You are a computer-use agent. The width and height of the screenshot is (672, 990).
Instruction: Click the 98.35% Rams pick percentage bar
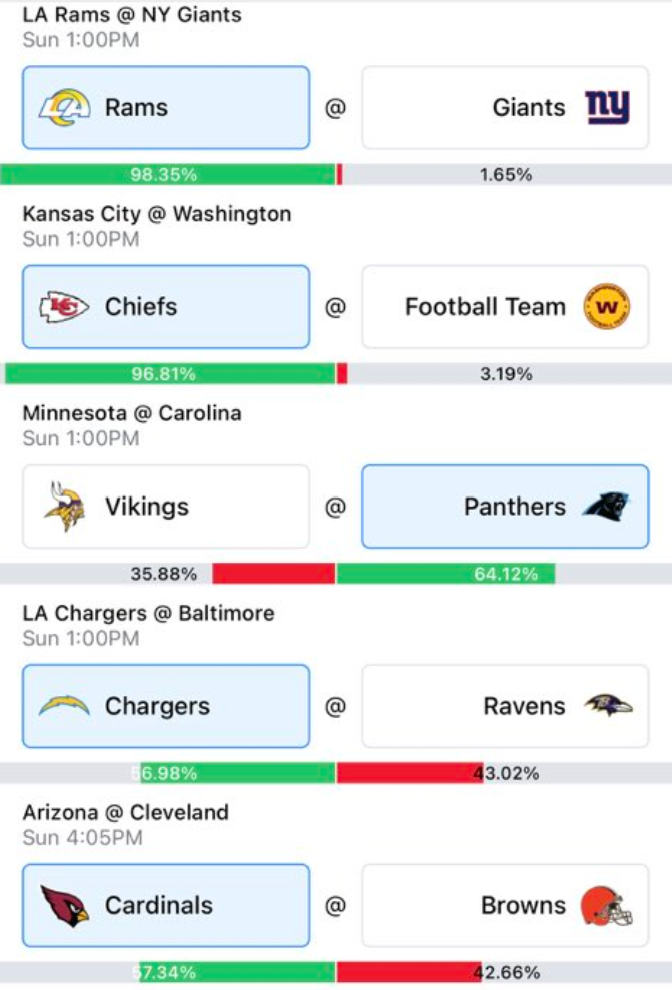tap(168, 174)
